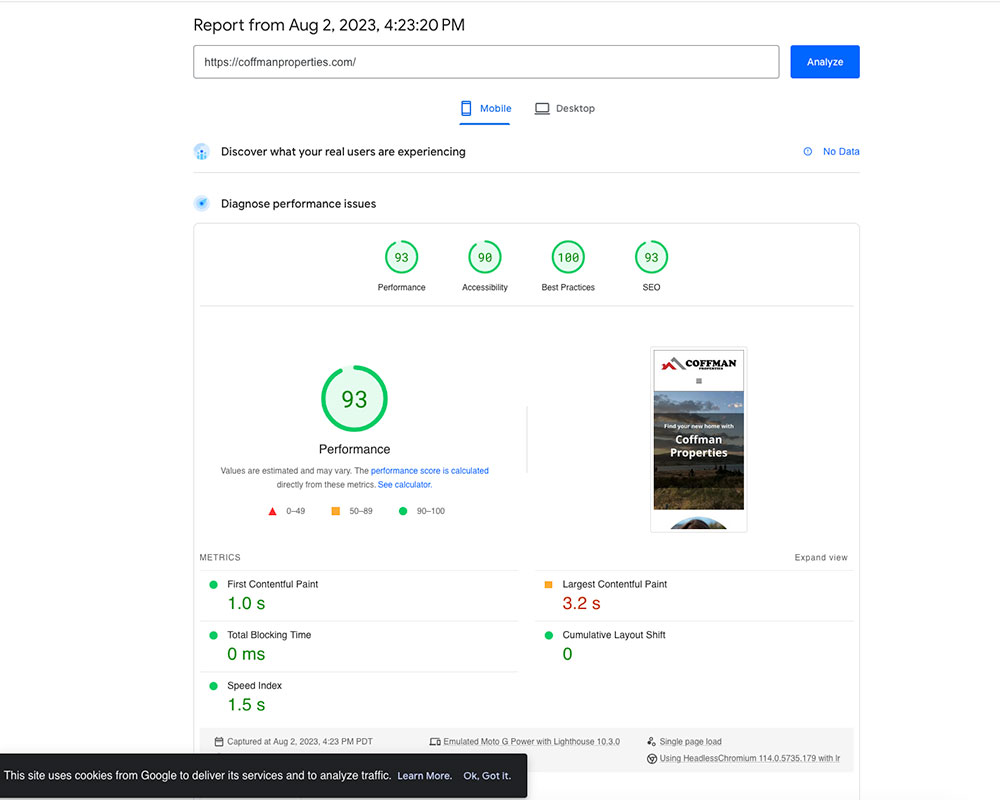1000x800 pixels.
Task: Click the Coffman Properties page screenshot thumbnail
Action: (x=698, y=440)
